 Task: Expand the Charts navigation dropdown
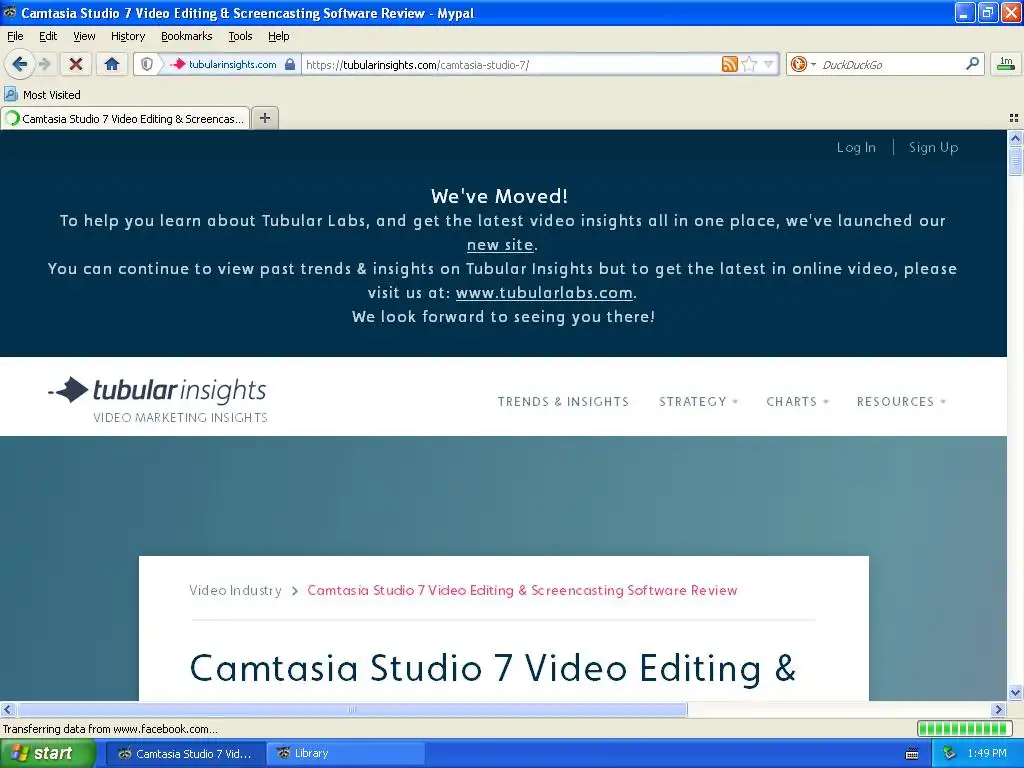pos(797,401)
